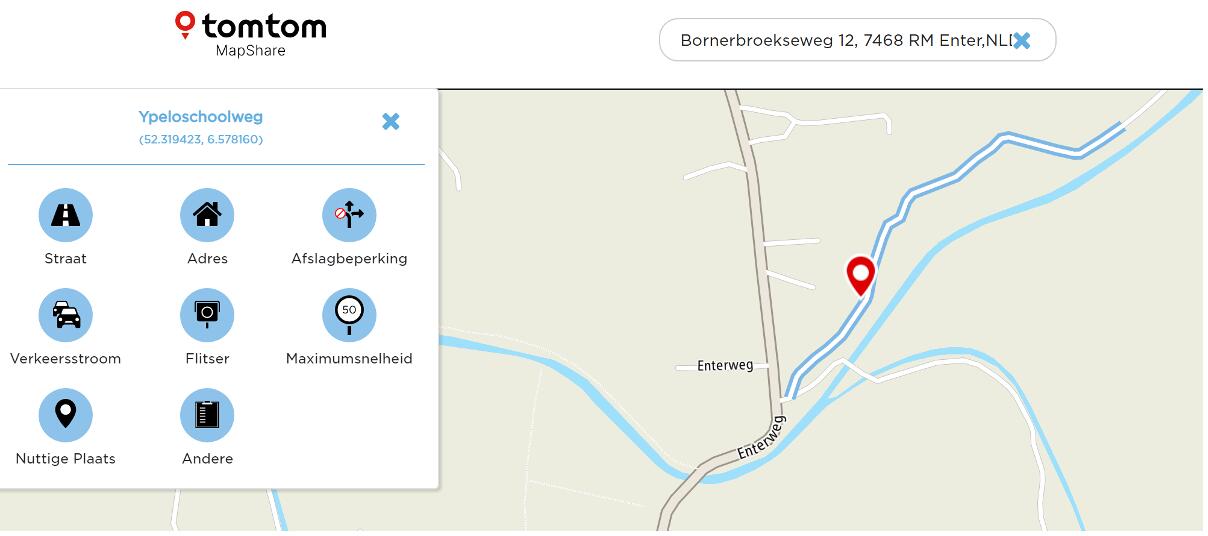This screenshot has width=1208, height=536.
Task: Choose the Maximumsnelheid speed limit sign icon
Action: tap(349, 315)
